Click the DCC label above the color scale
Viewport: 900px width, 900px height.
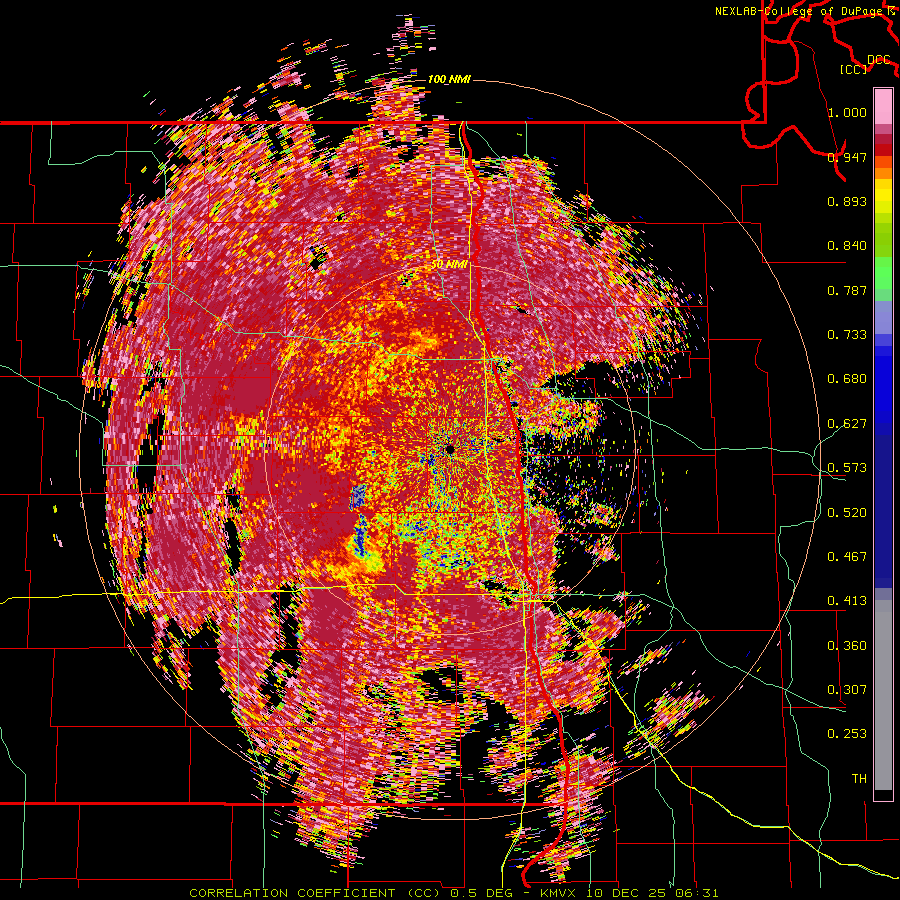878,60
